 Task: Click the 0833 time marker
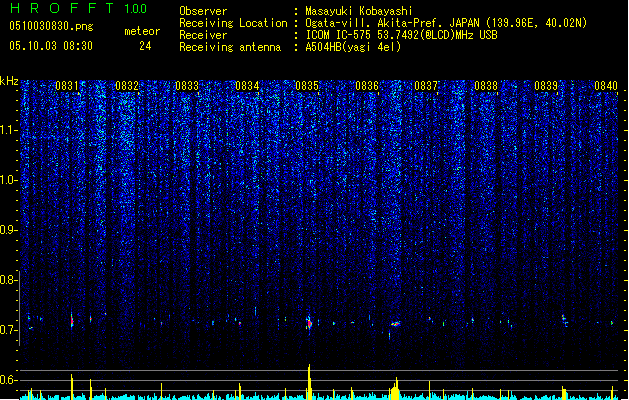pos(187,86)
